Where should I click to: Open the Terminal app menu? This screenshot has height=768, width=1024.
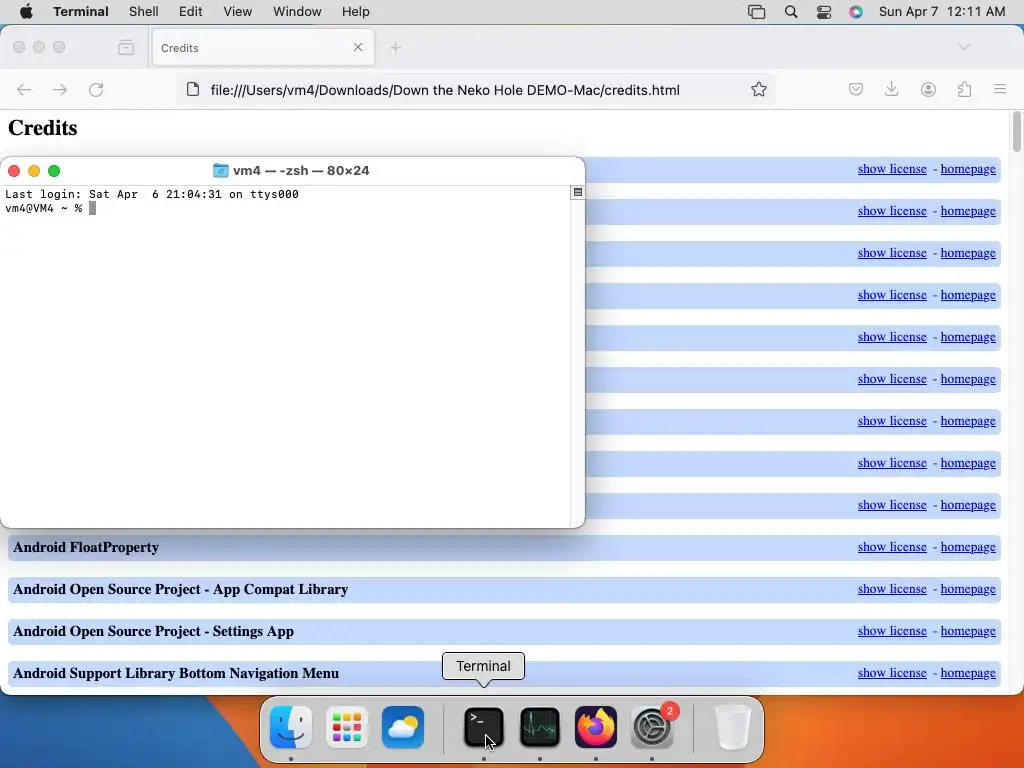click(x=81, y=12)
